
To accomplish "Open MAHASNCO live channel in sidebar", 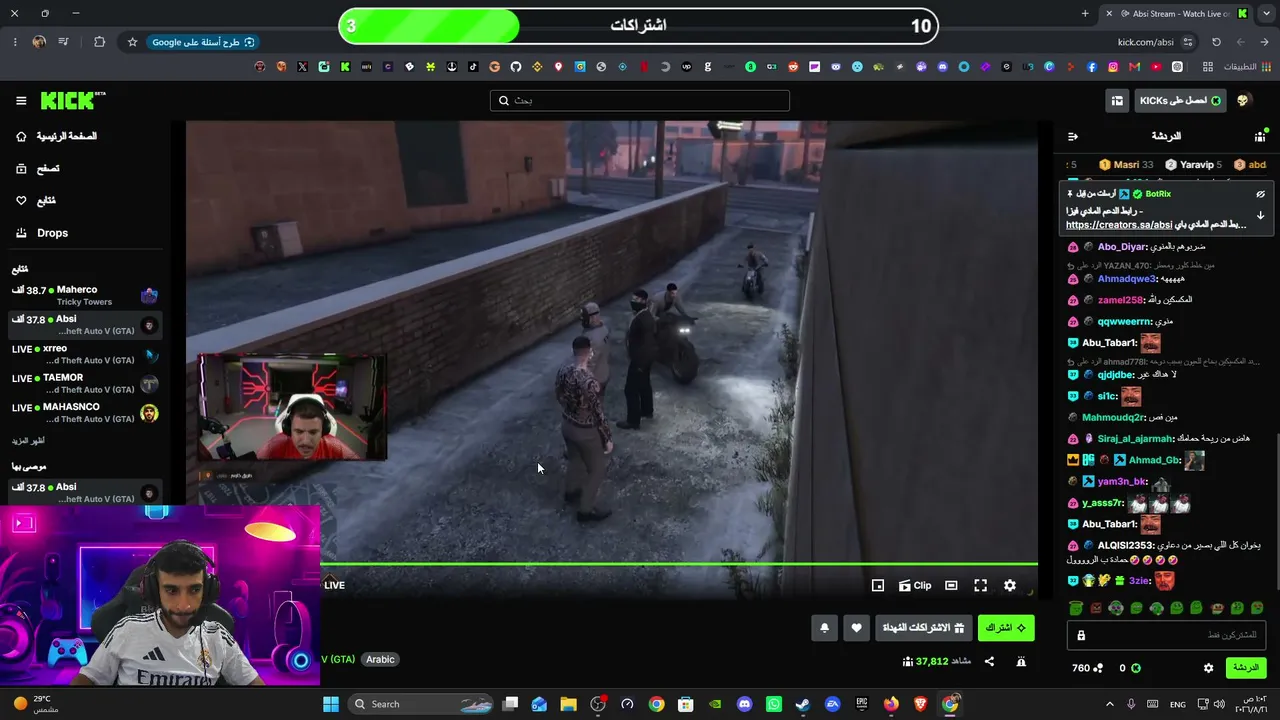I will coord(84,412).
